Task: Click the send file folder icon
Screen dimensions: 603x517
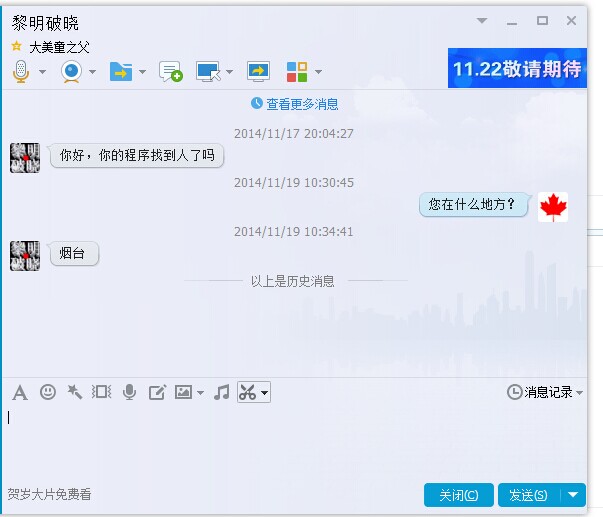Action: 120,71
